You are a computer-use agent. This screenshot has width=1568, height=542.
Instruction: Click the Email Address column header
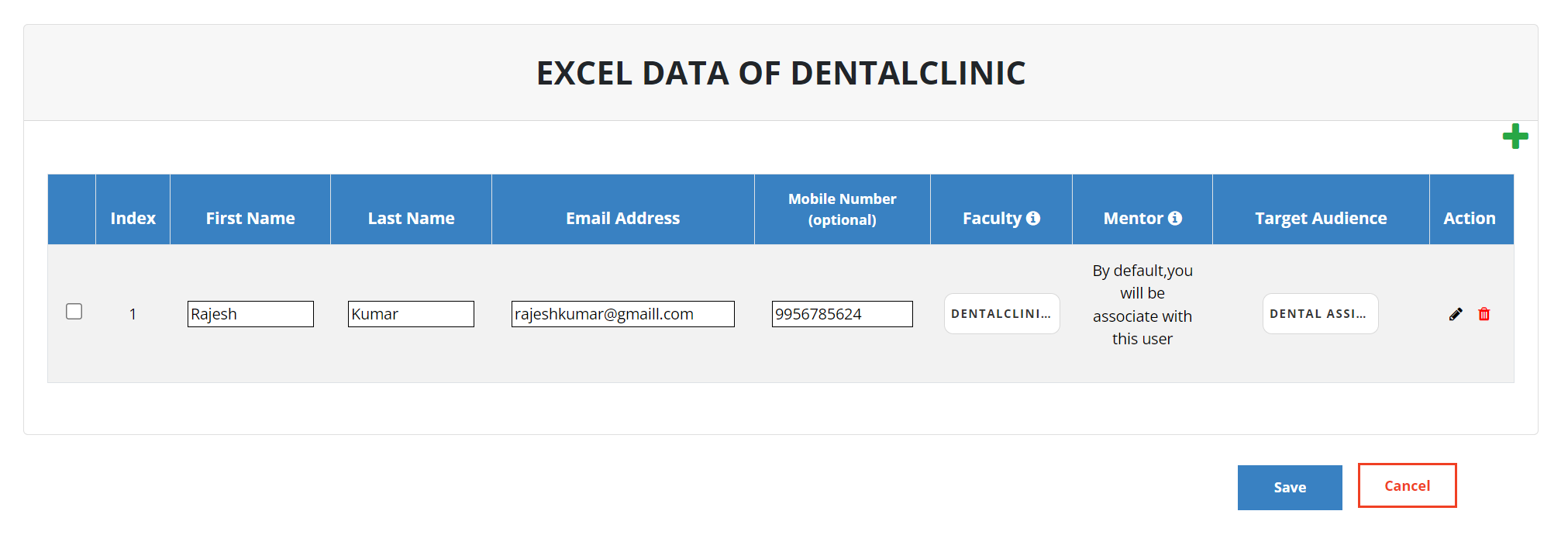622,219
